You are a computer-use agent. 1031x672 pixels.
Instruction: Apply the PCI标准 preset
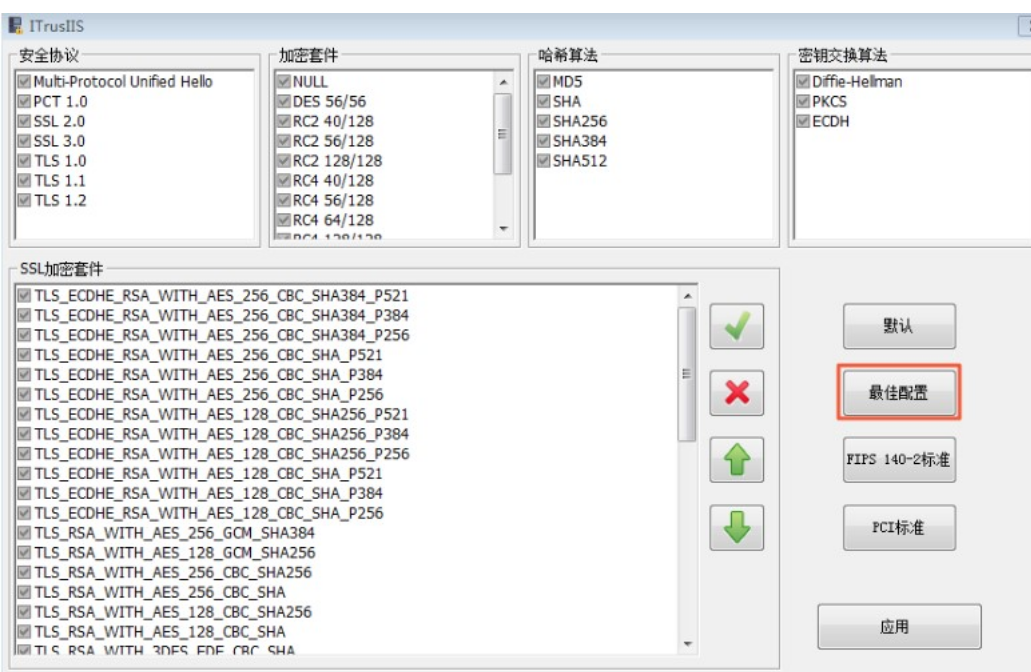click(x=898, y=527)
